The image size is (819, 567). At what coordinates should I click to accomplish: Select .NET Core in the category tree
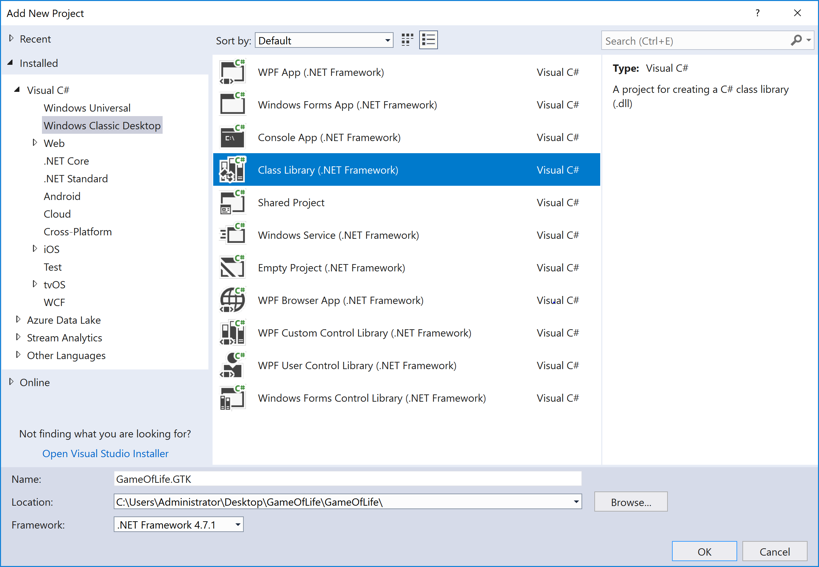[x=66, y=161]
